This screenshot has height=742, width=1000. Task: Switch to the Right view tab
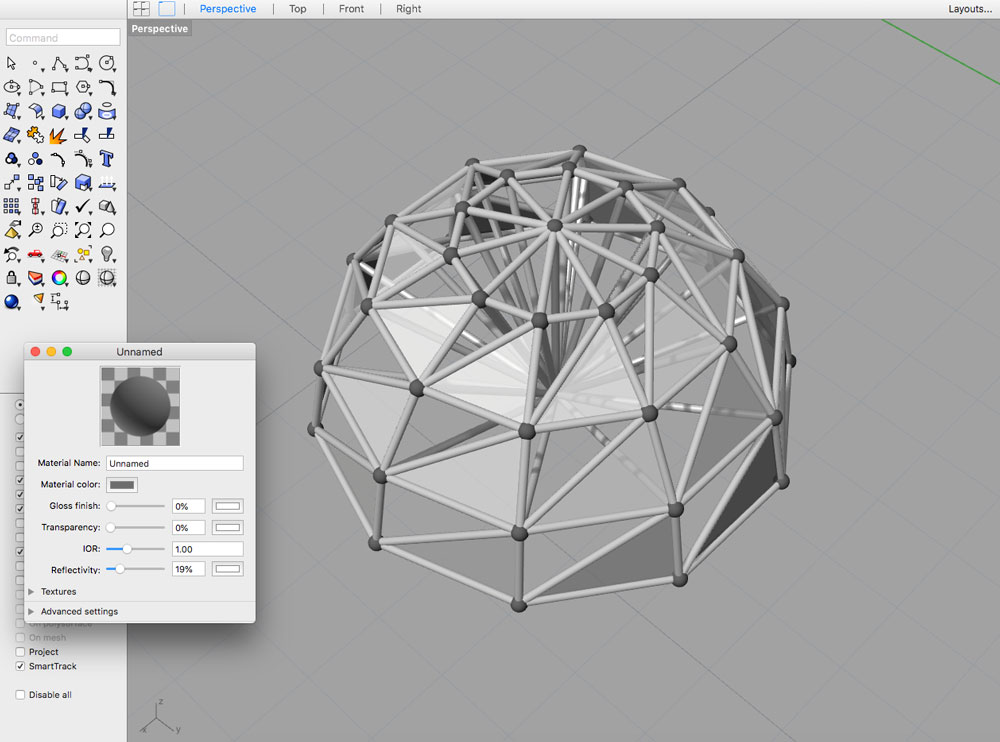point(408,9)
